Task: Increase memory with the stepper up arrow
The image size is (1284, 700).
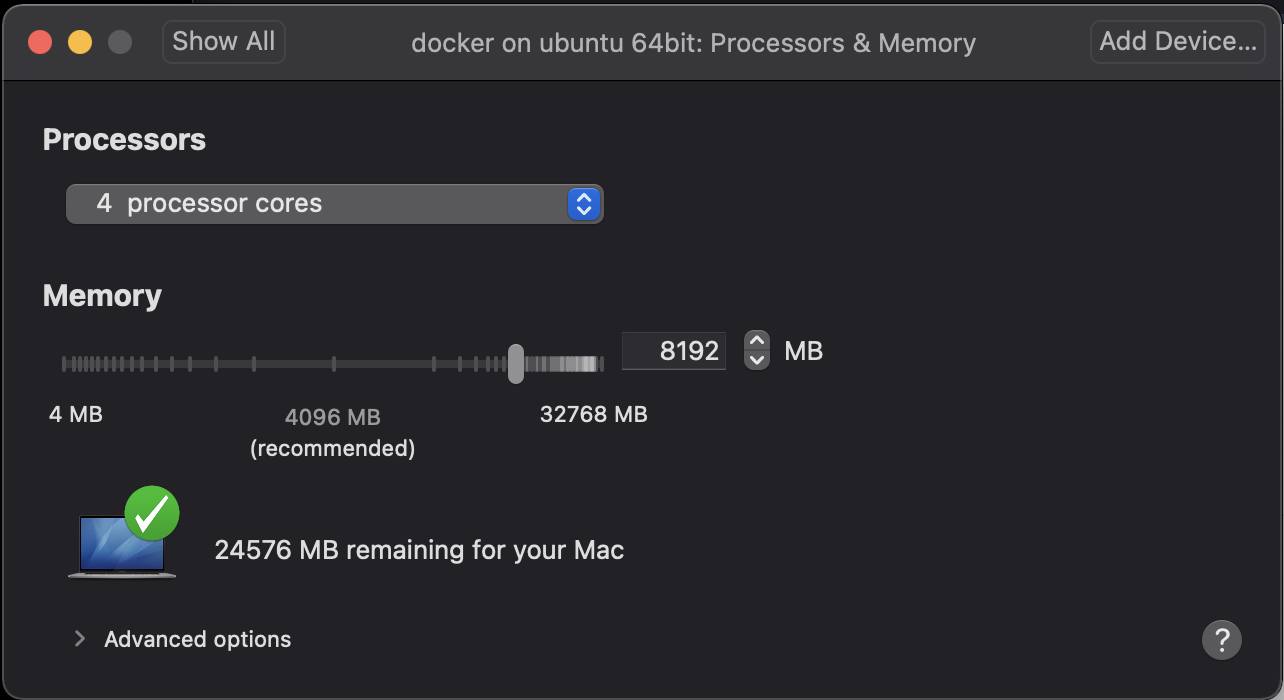Action: point(757,341)
